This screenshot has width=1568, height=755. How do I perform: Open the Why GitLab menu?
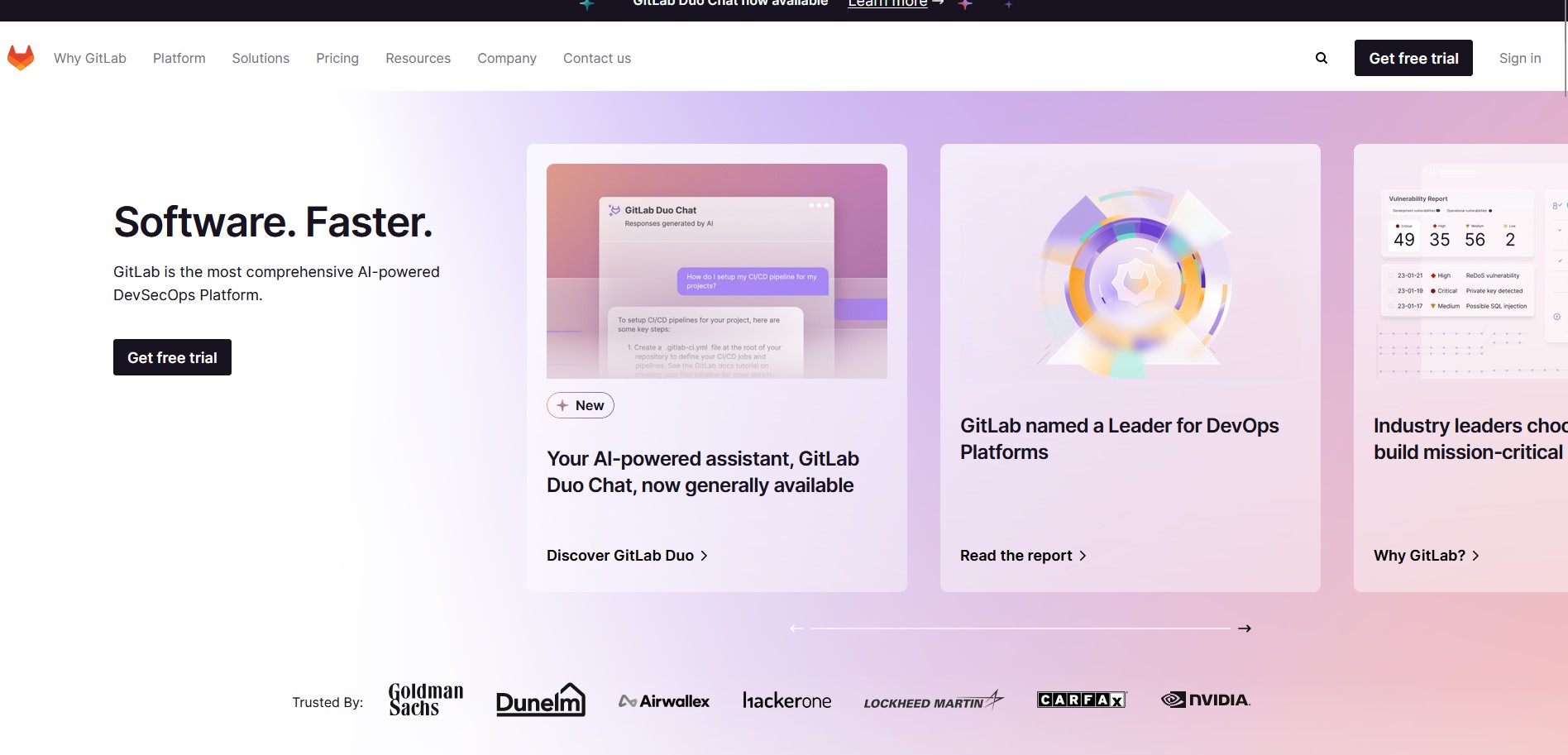tap(90, 58)
